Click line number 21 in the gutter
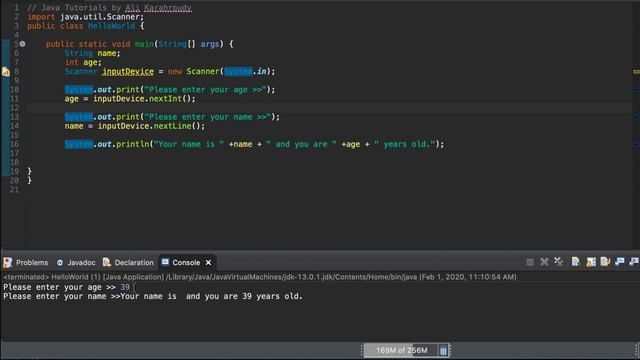 point(15,189)
